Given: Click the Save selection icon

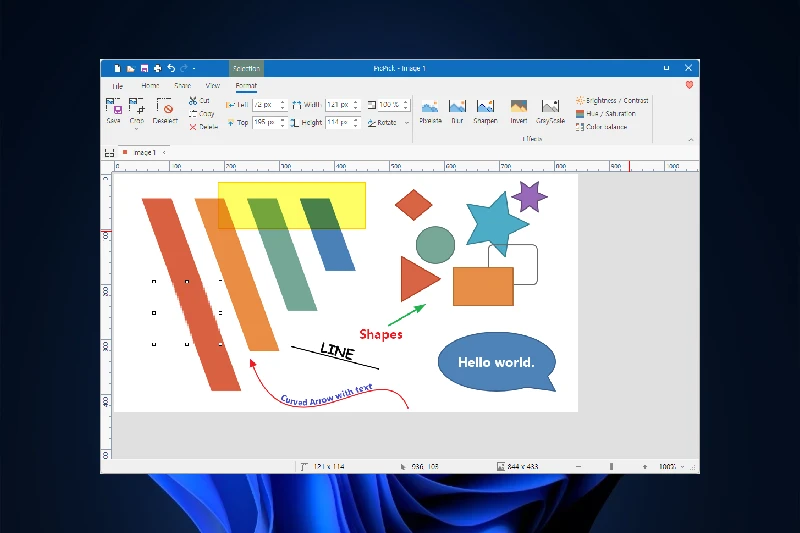Looking at the screenshot, I should pos(113,108).
